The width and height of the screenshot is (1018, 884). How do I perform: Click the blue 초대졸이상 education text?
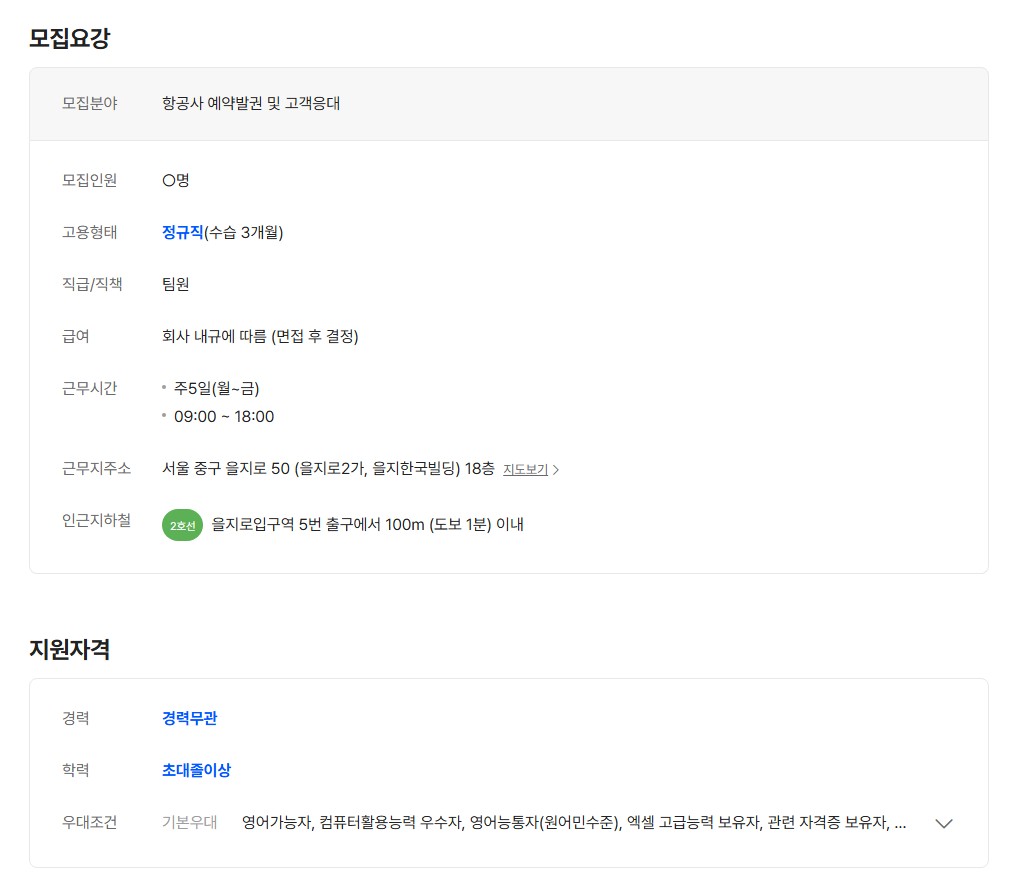coord(196,770)
